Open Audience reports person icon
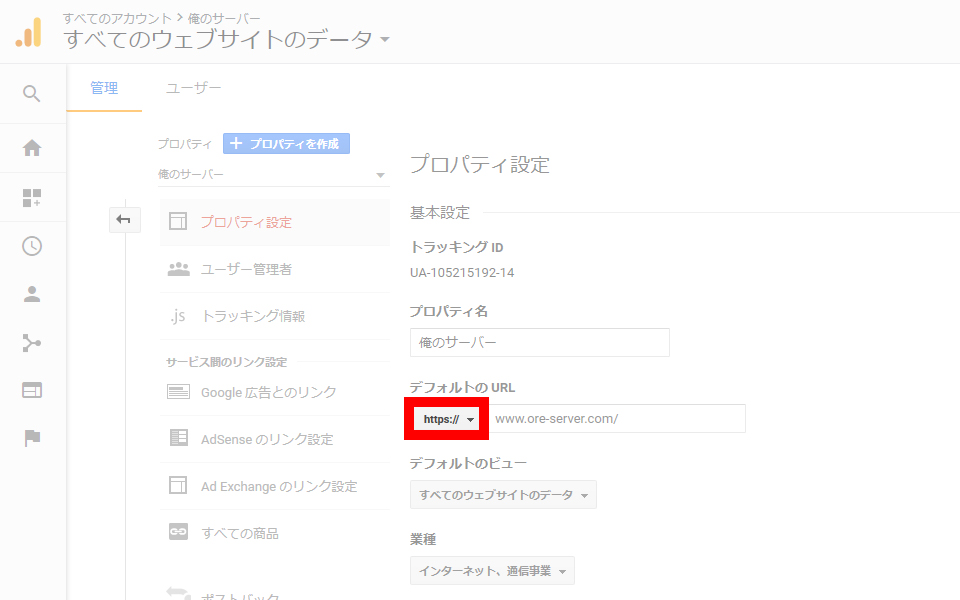Screen dimensions: 960x600 (x=32, y=294)
